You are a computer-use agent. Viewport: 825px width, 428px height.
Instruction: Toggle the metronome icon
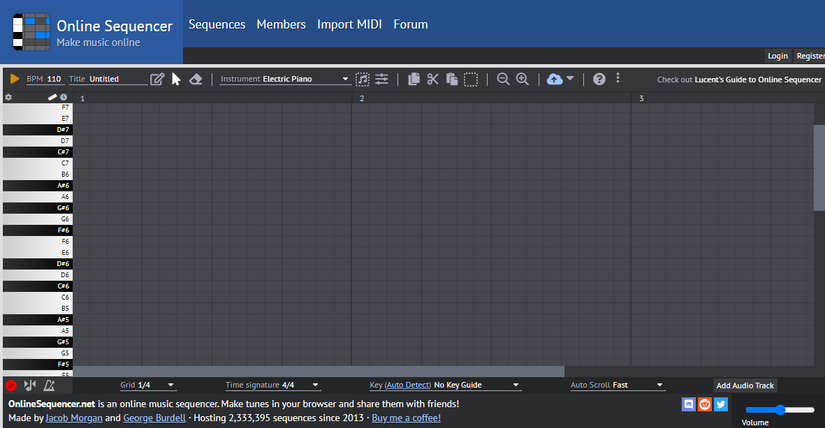(x=49, y=385)
